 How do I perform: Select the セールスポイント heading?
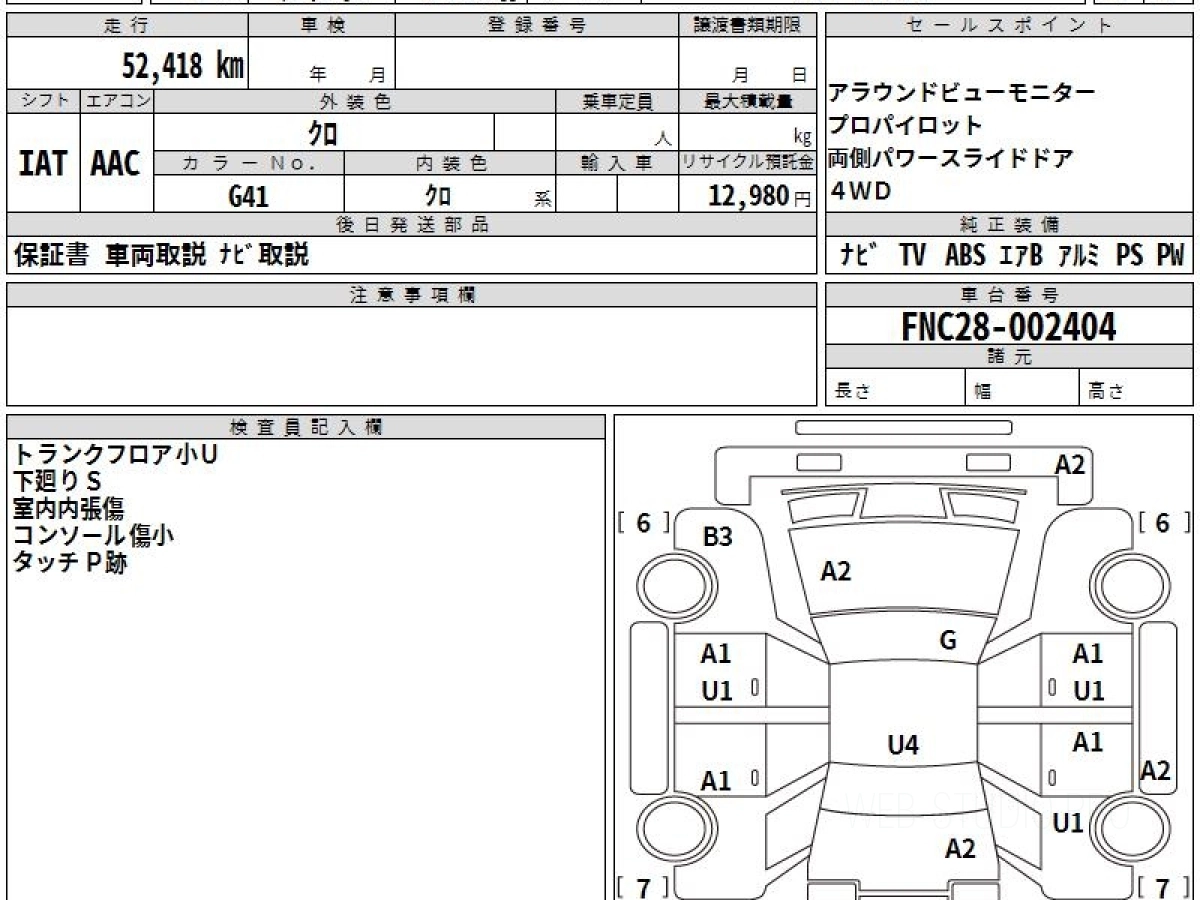coord(1010,26)
